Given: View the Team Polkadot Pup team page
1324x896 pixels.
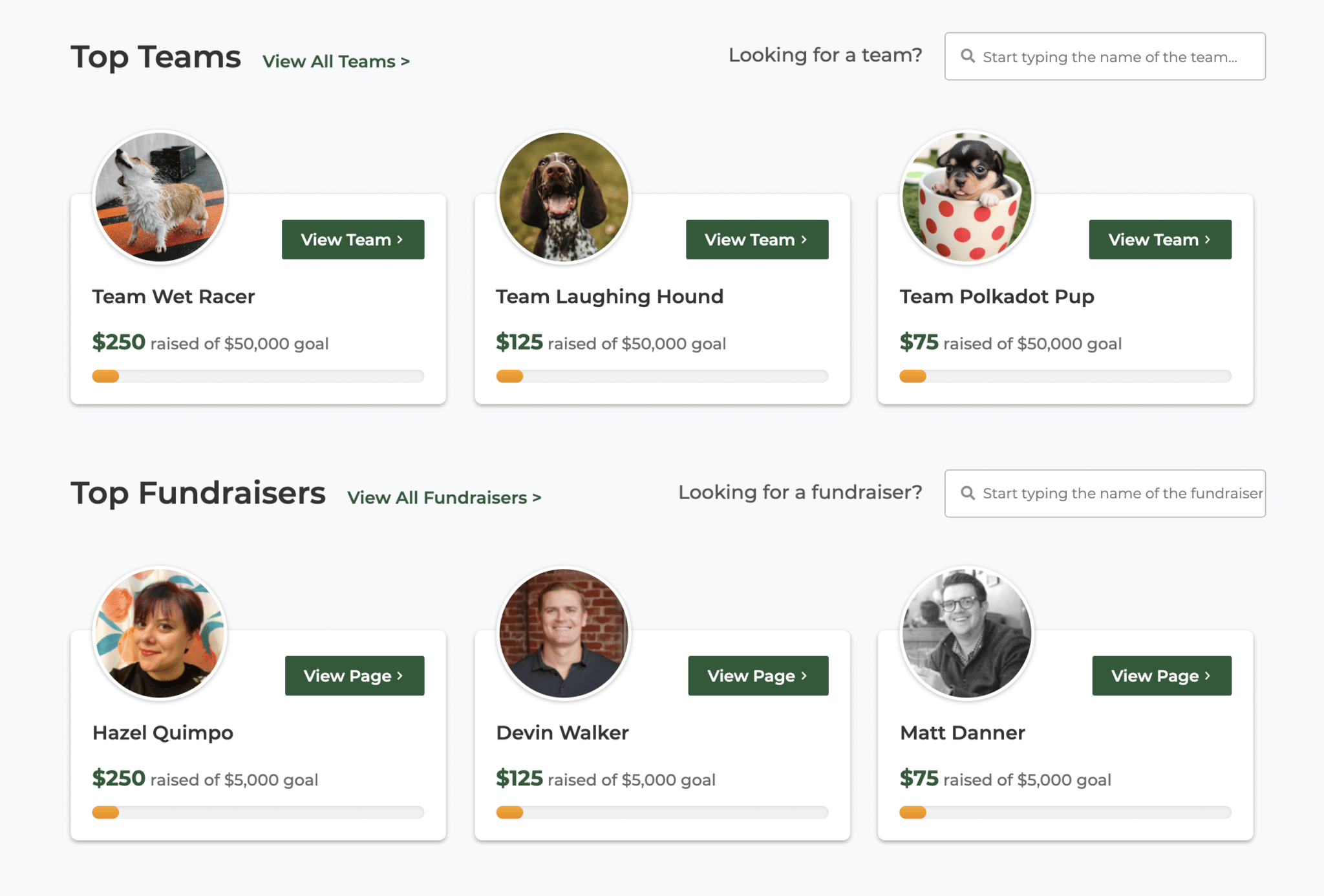Looking at the screenshot, I should [1160, 239].
